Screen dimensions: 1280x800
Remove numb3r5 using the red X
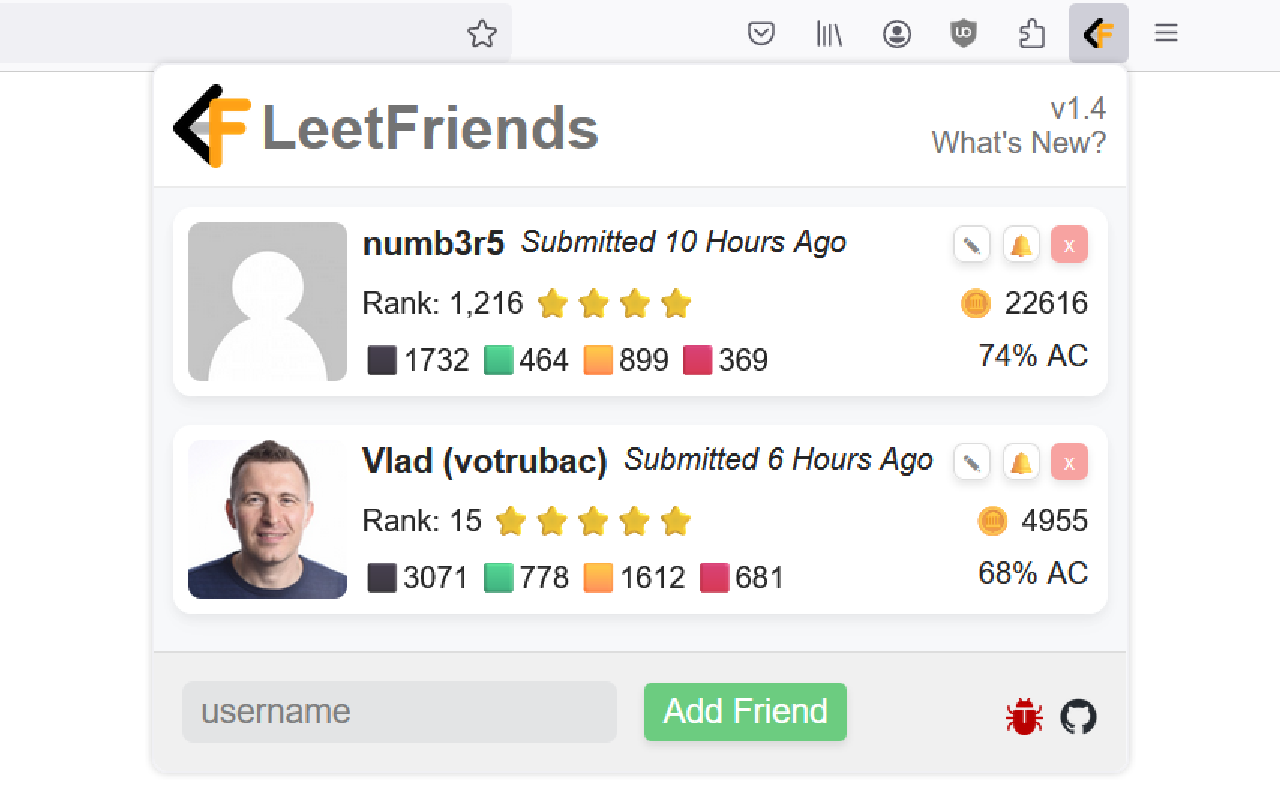pos(1069,244)
